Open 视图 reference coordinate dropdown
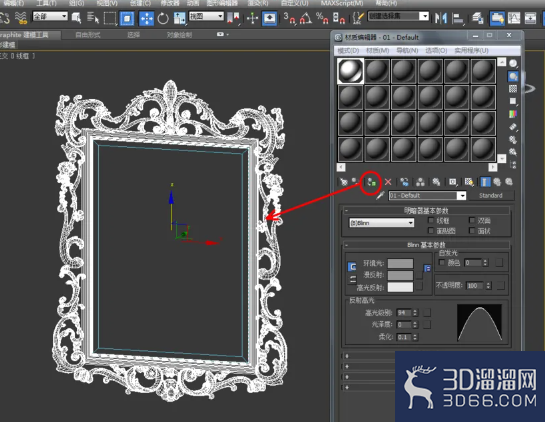Image resolution: width=545 pixels, height=422 pixels. (x=206, y=16)
